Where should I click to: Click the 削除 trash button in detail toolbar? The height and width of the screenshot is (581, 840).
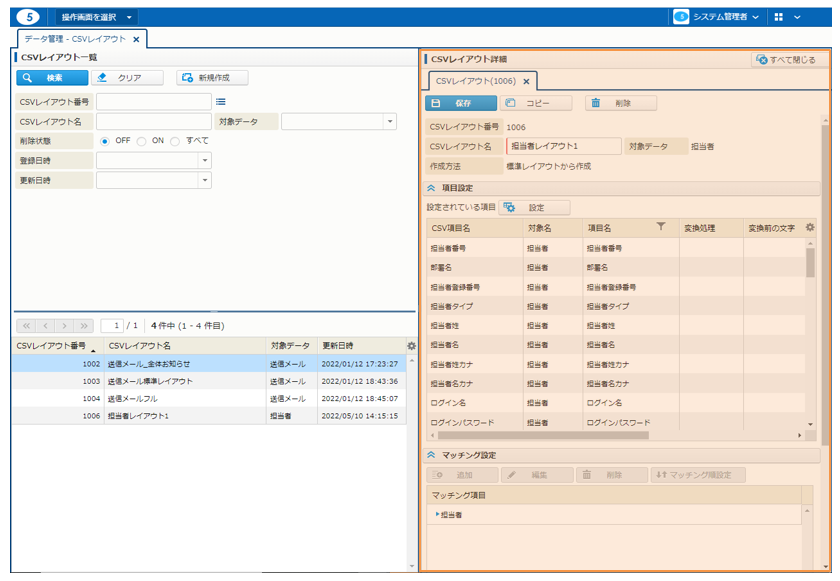[621, 103]
